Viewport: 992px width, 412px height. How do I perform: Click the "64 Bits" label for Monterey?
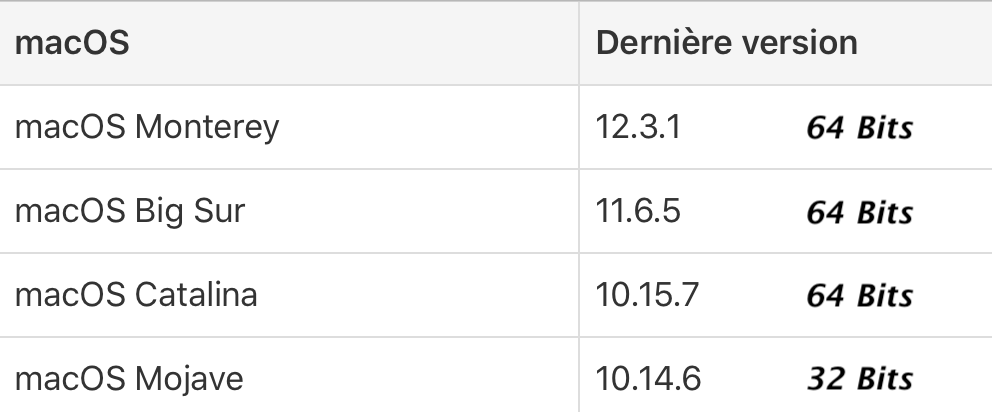[x=859, y=129]
